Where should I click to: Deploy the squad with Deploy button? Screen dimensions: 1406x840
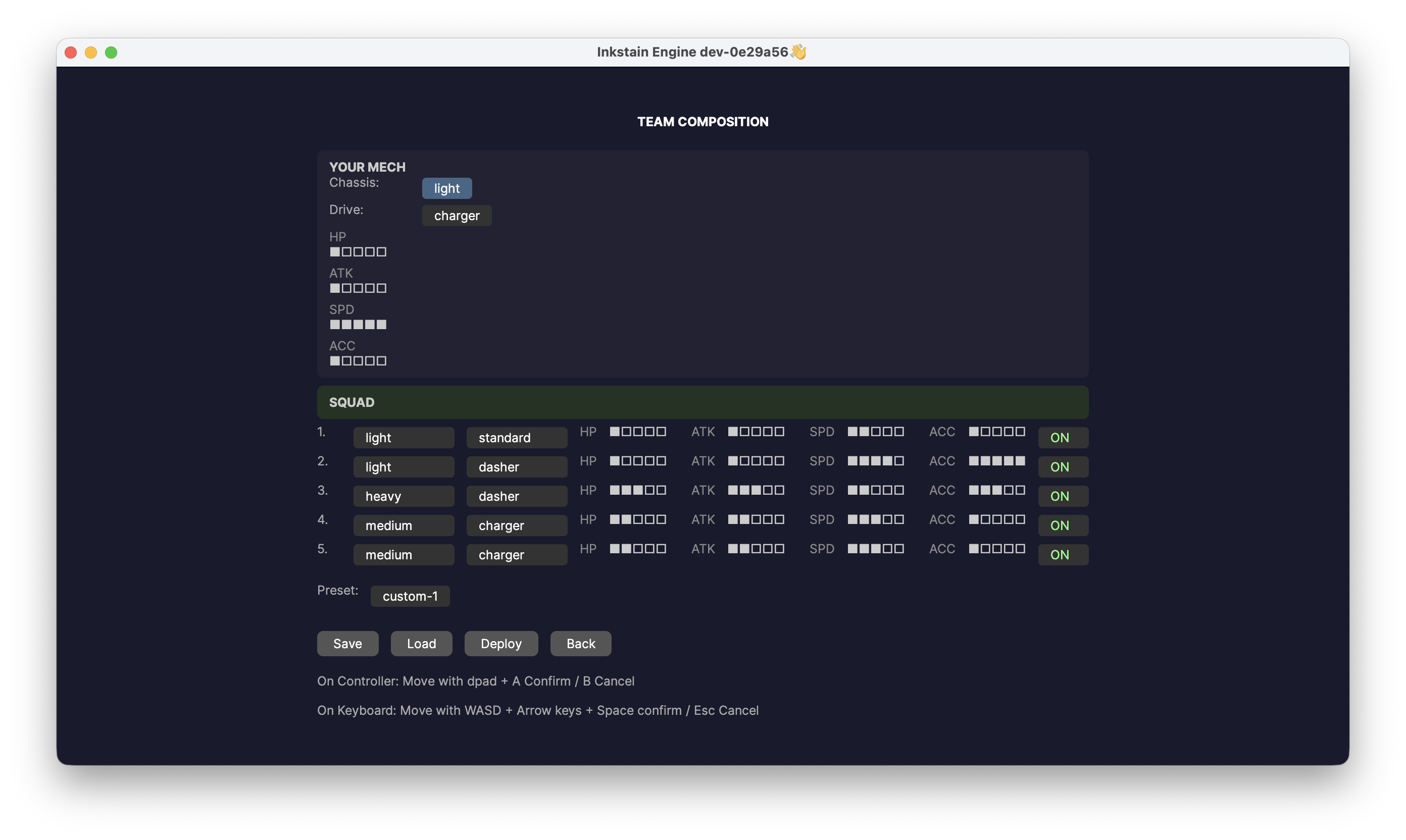pos(500,644)
